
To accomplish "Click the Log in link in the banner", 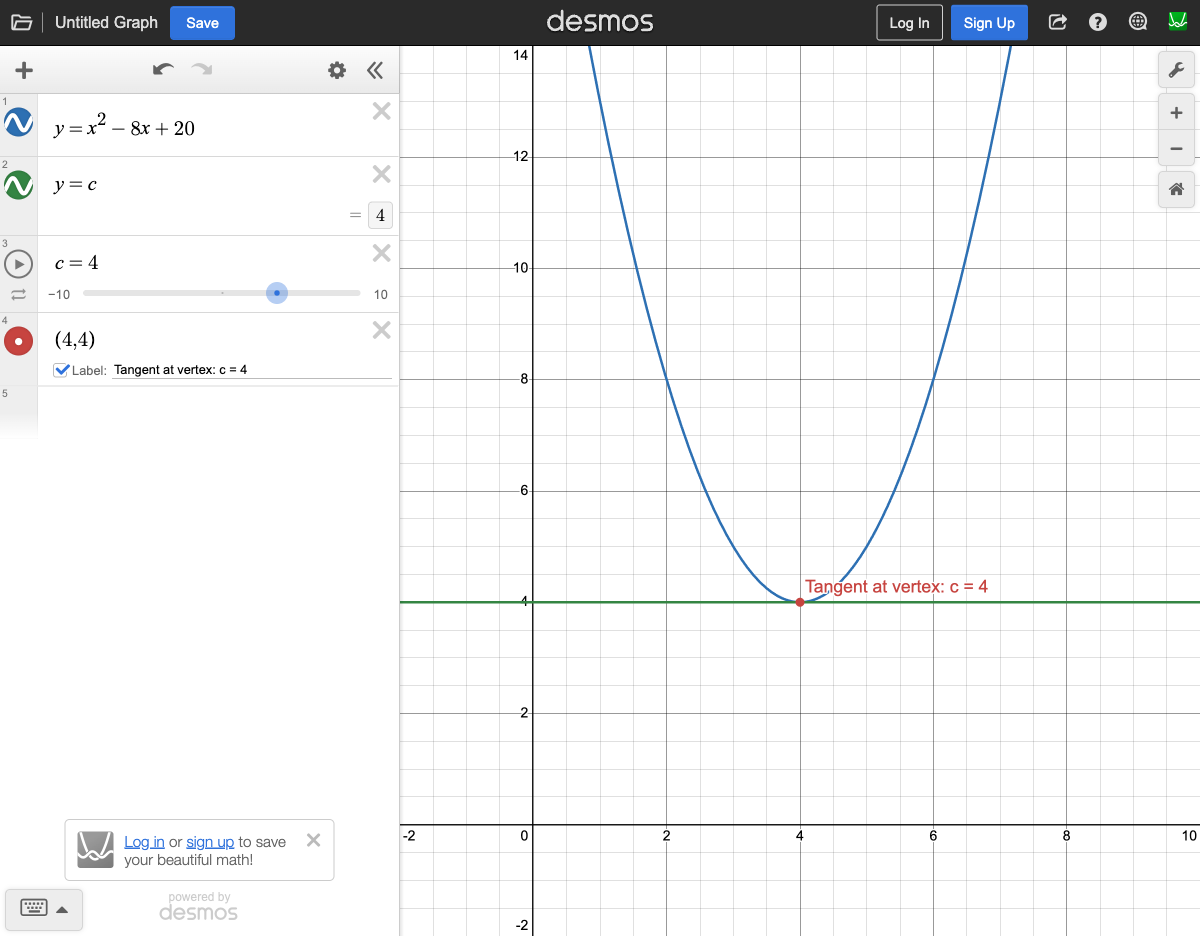I will (144, 842).
